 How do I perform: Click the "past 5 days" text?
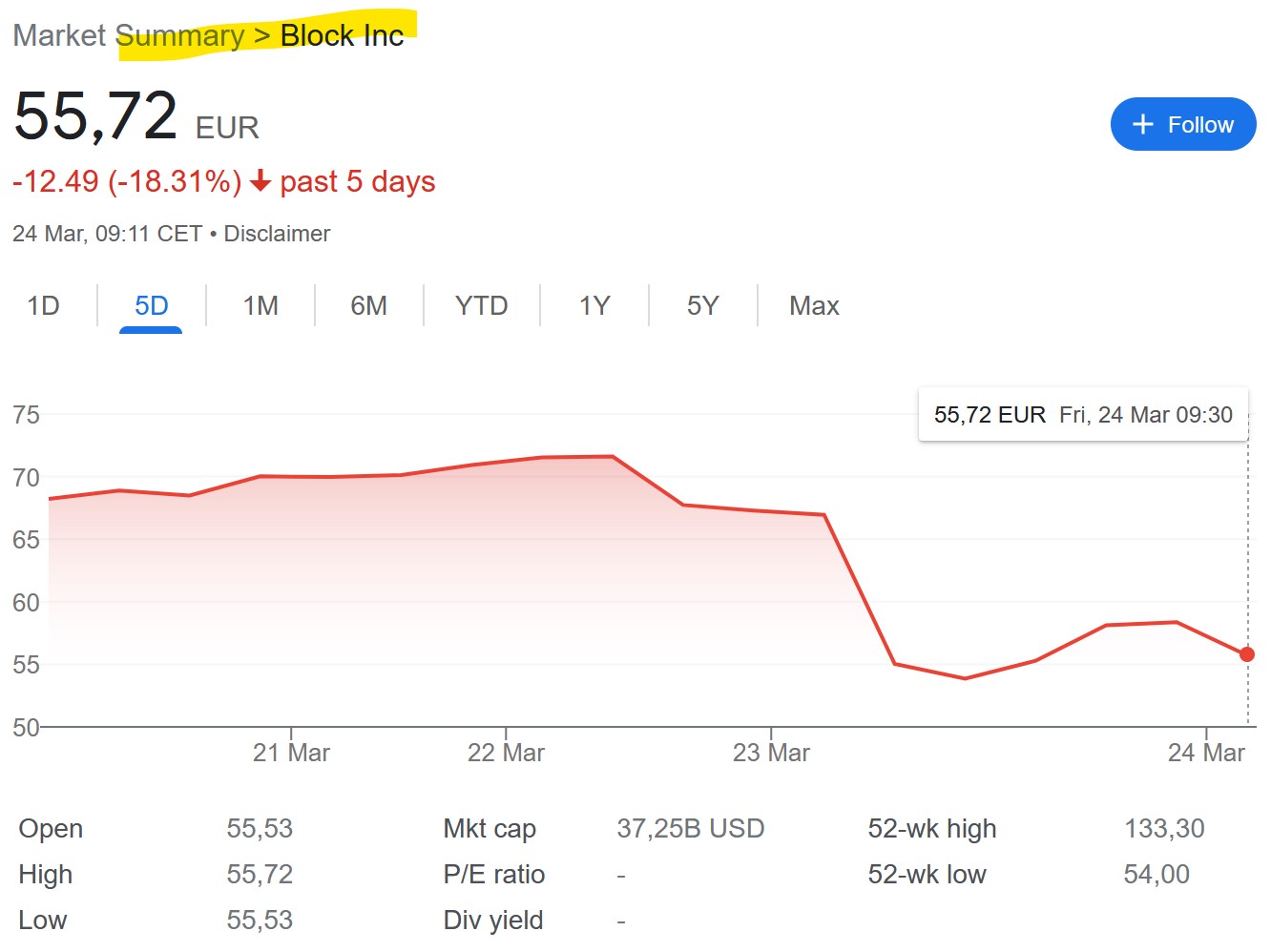(x=358, y=181)
